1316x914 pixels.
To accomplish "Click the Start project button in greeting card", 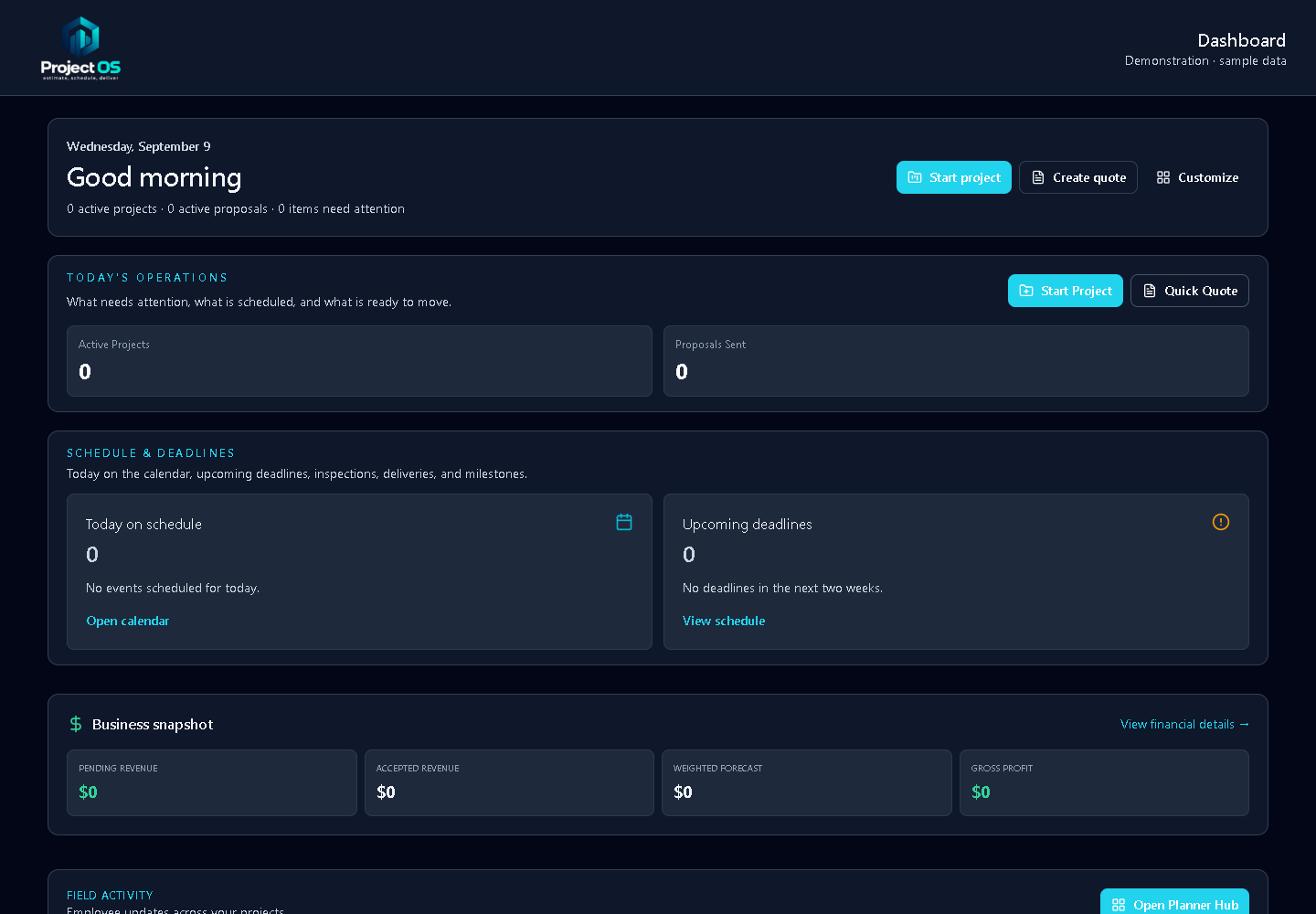I will point(954,177).
